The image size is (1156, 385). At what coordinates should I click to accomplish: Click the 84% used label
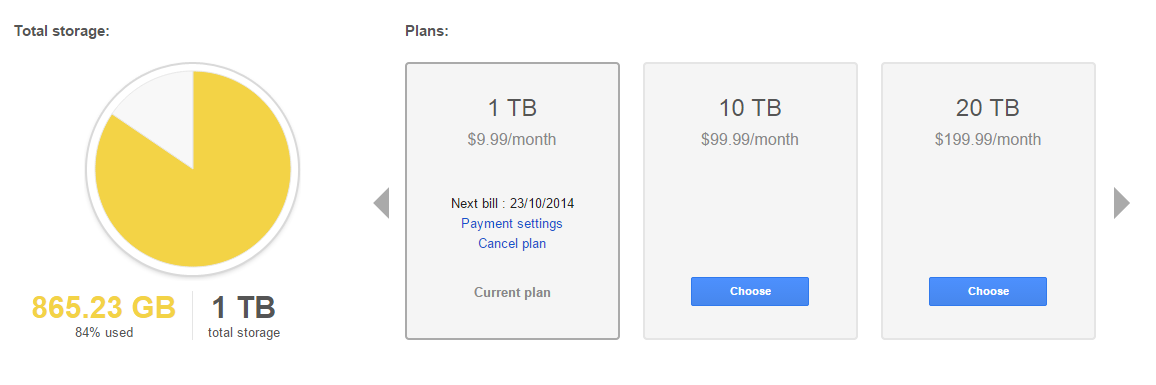[104, 333]
